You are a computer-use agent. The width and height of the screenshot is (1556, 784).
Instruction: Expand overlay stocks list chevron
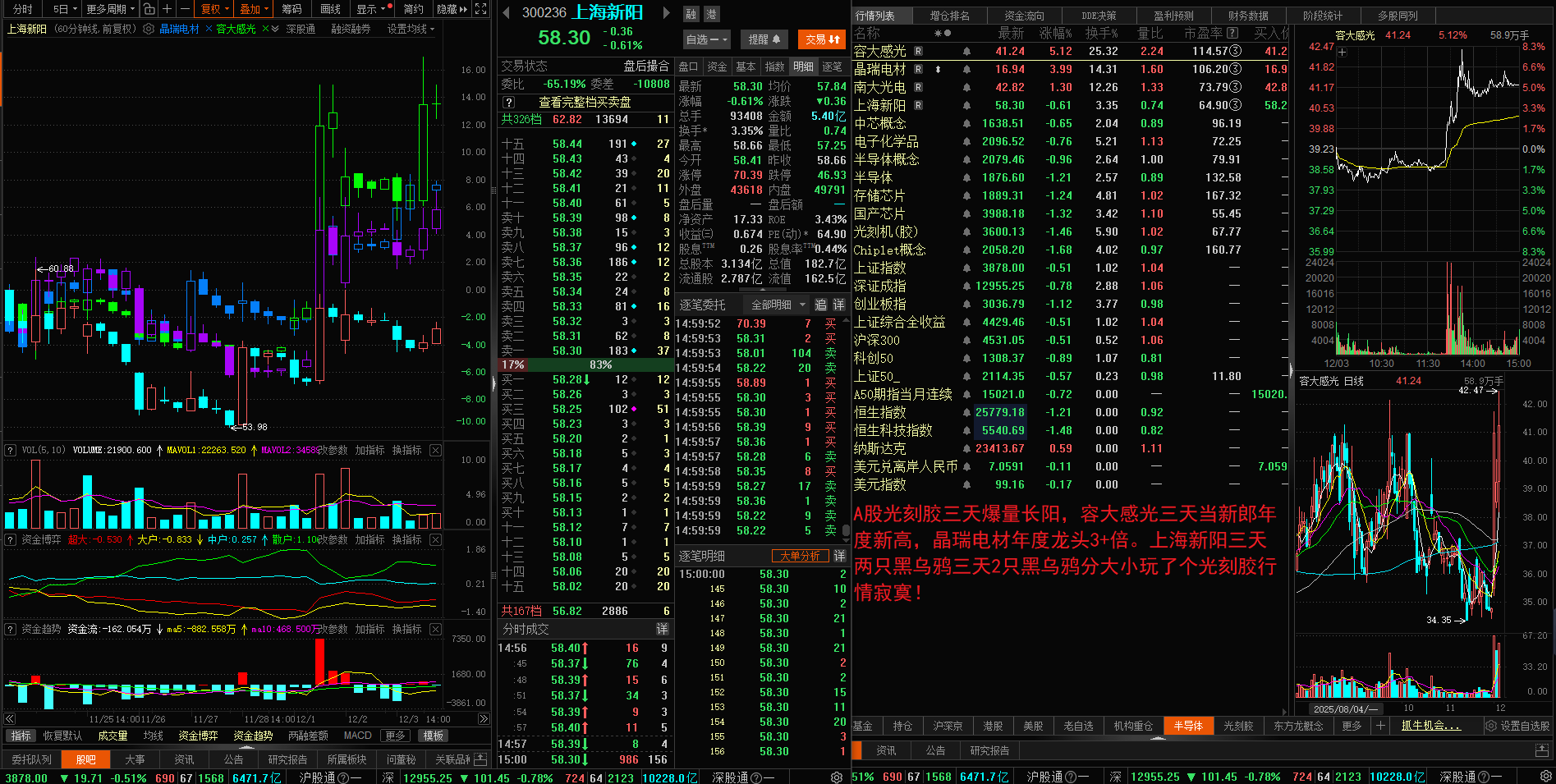tap(275, 29)
